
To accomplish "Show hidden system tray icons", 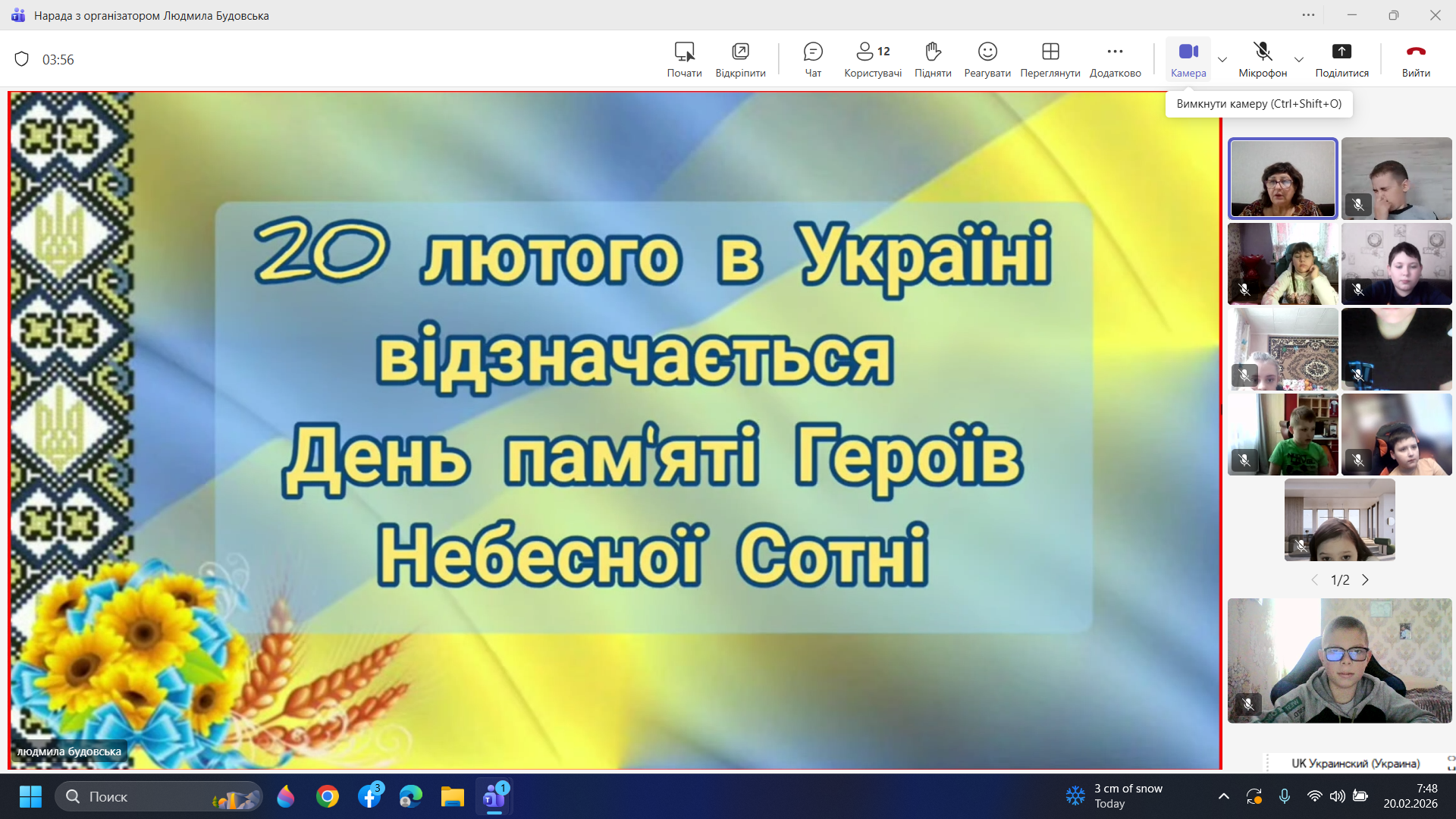I will click(1223, 796).
